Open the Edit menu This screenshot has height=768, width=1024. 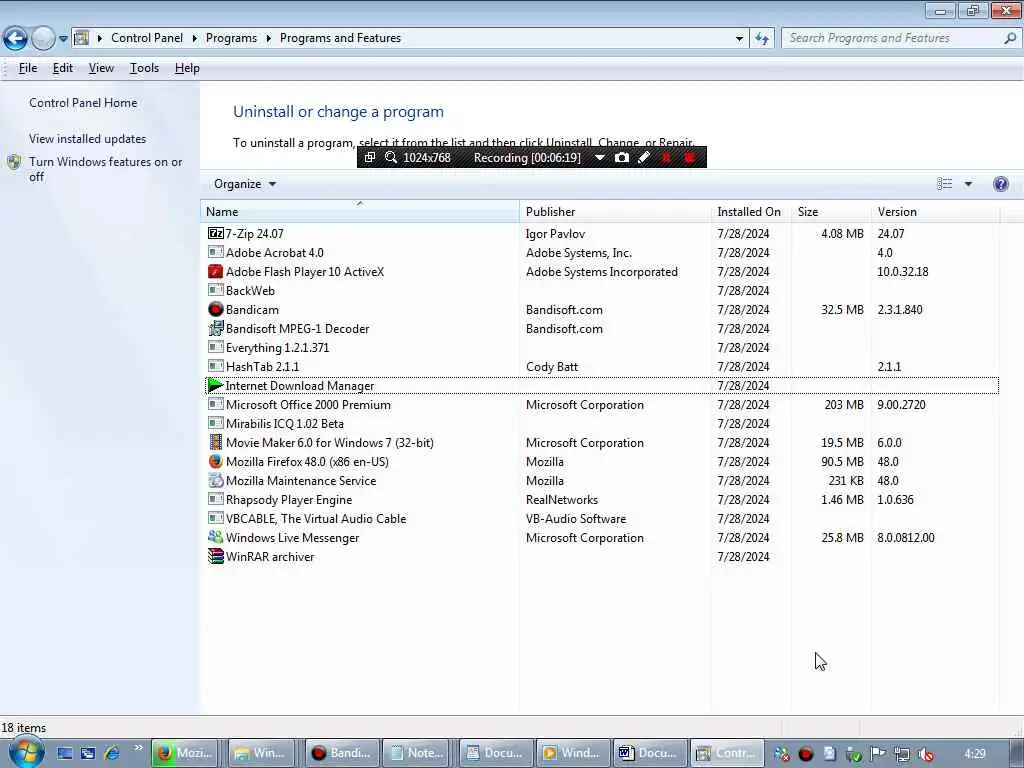click(63, 68)
